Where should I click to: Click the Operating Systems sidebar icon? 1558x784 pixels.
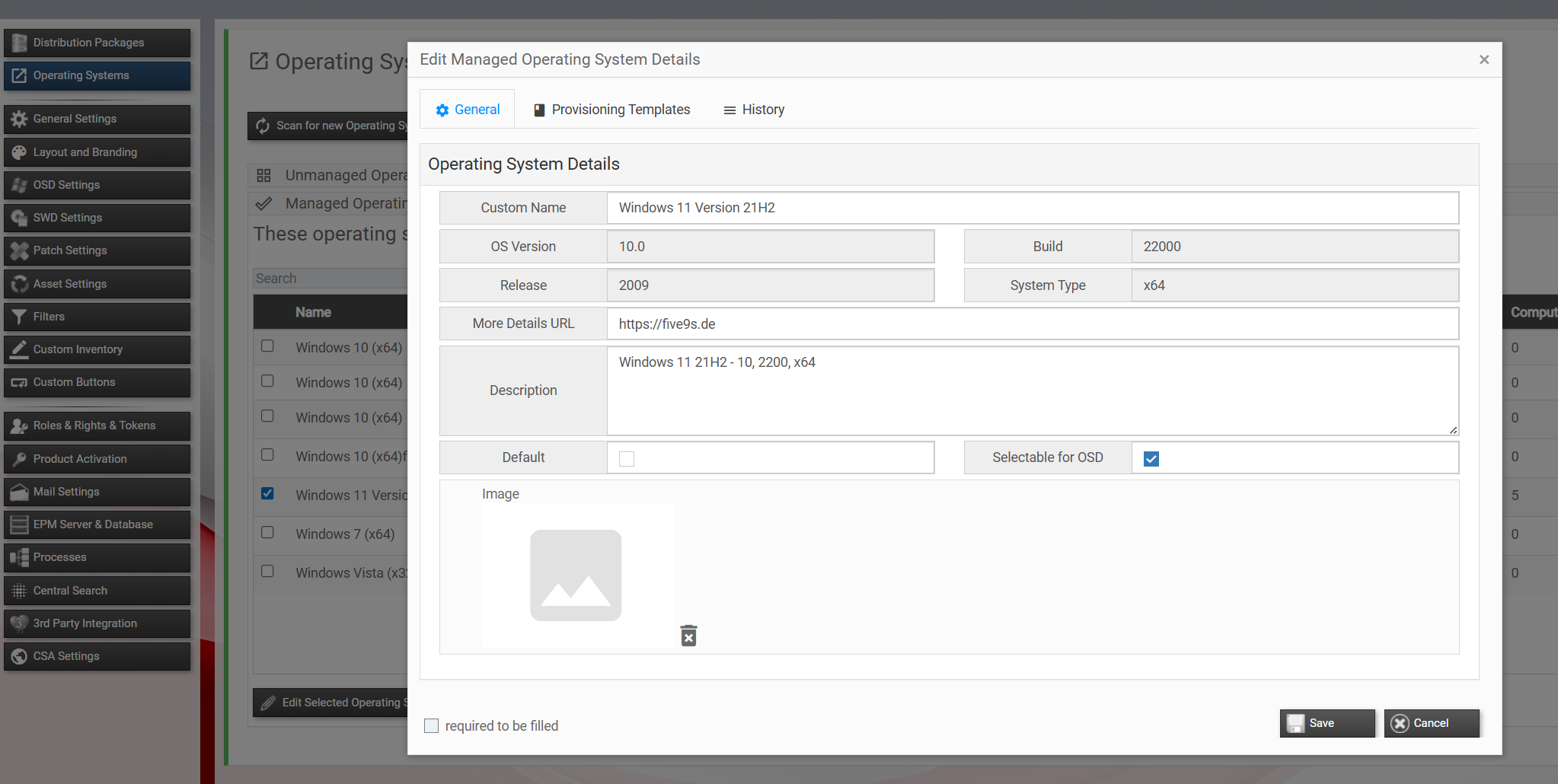pyautogui.click(x=19, y=75)
